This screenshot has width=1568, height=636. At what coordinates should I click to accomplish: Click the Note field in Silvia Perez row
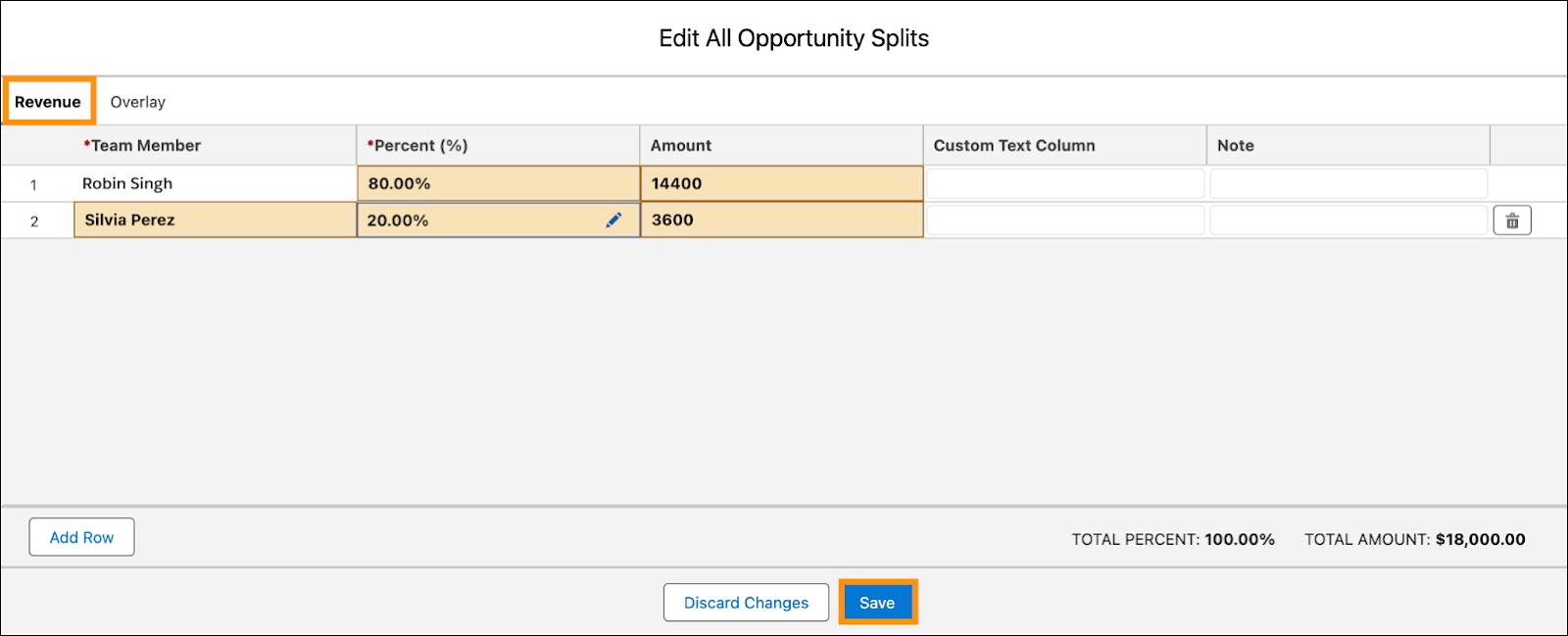pos(1348,220)
